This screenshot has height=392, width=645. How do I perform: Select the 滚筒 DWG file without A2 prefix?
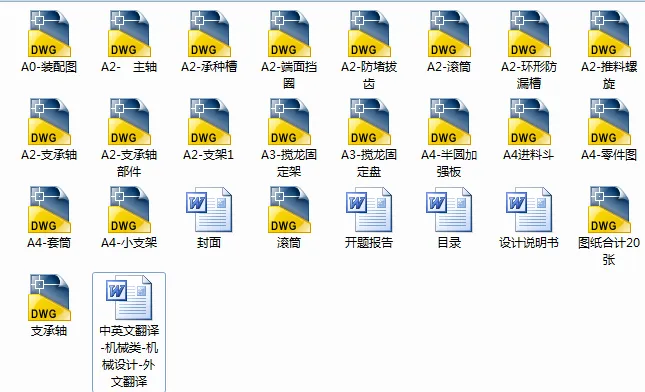[289, 210]
